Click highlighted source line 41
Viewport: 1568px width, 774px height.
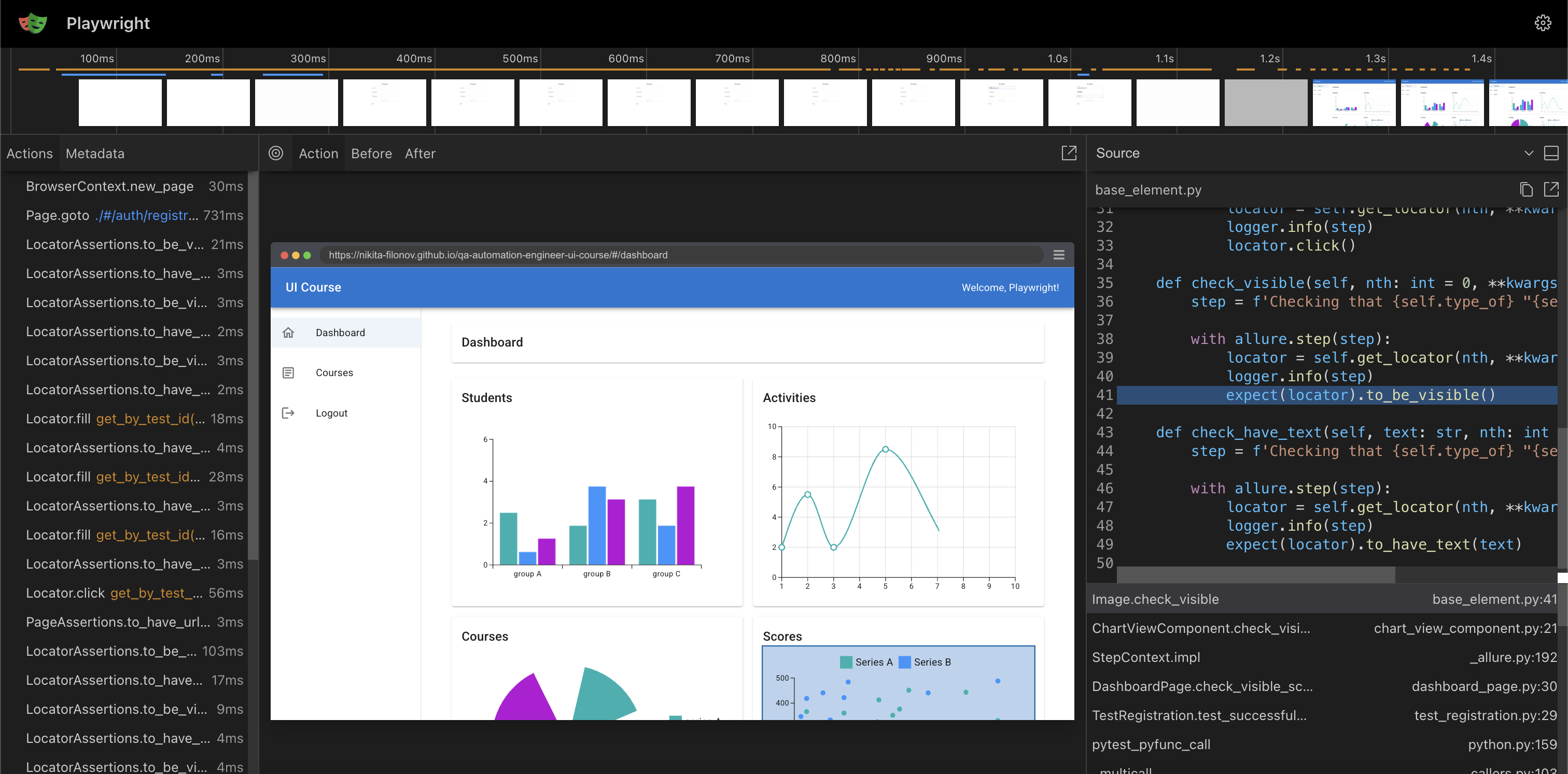pos(1336,395)
